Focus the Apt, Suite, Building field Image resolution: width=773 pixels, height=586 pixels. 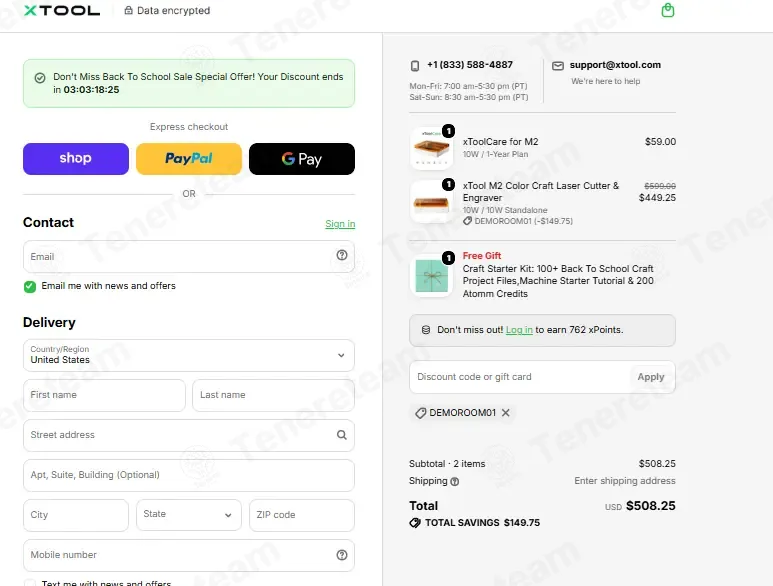pyautogui.click(x=189, y=475)
